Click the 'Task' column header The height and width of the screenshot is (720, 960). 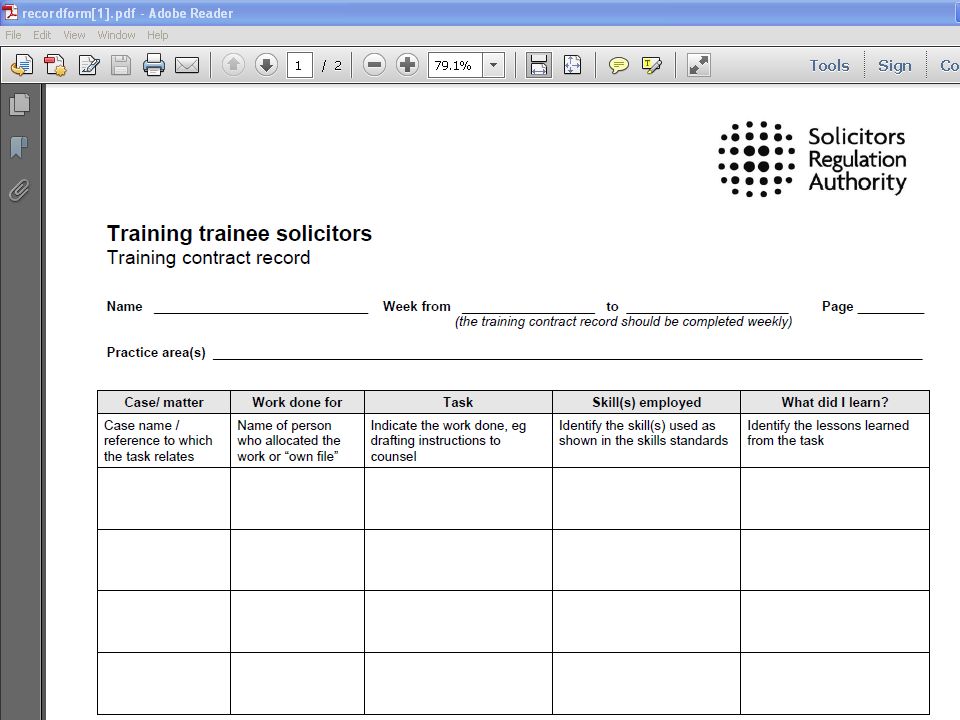coord(459,402)
